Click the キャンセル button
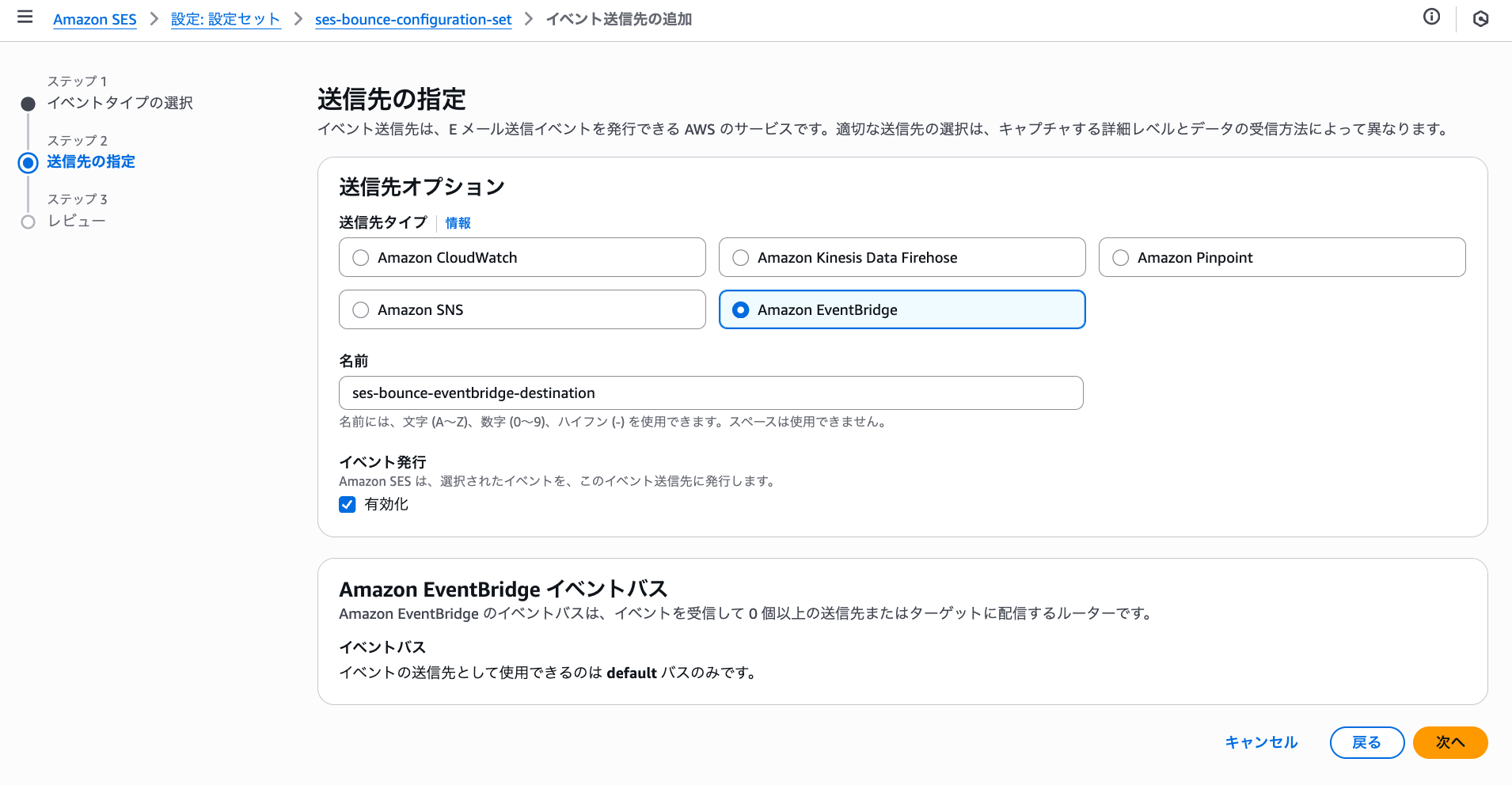 [x=1261, y=742]
